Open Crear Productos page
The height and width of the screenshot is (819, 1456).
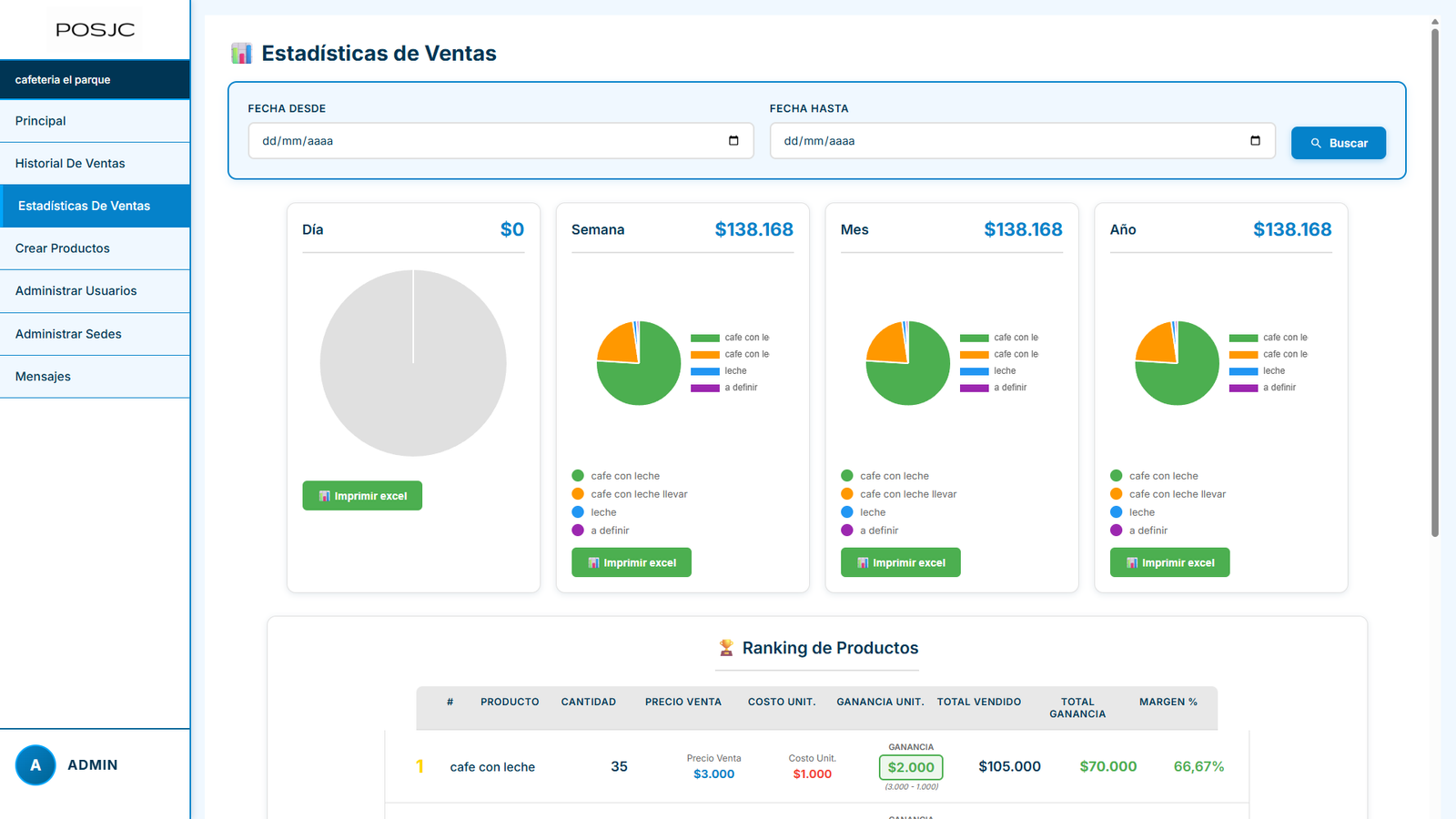click(95, 248)
